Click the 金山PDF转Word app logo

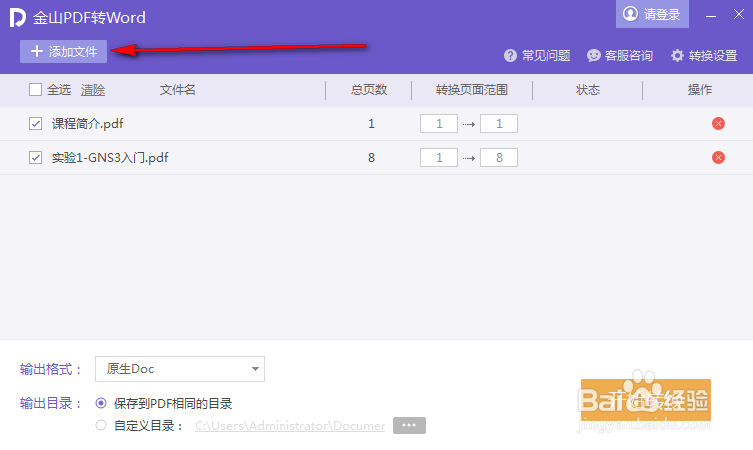coord(17,18)
